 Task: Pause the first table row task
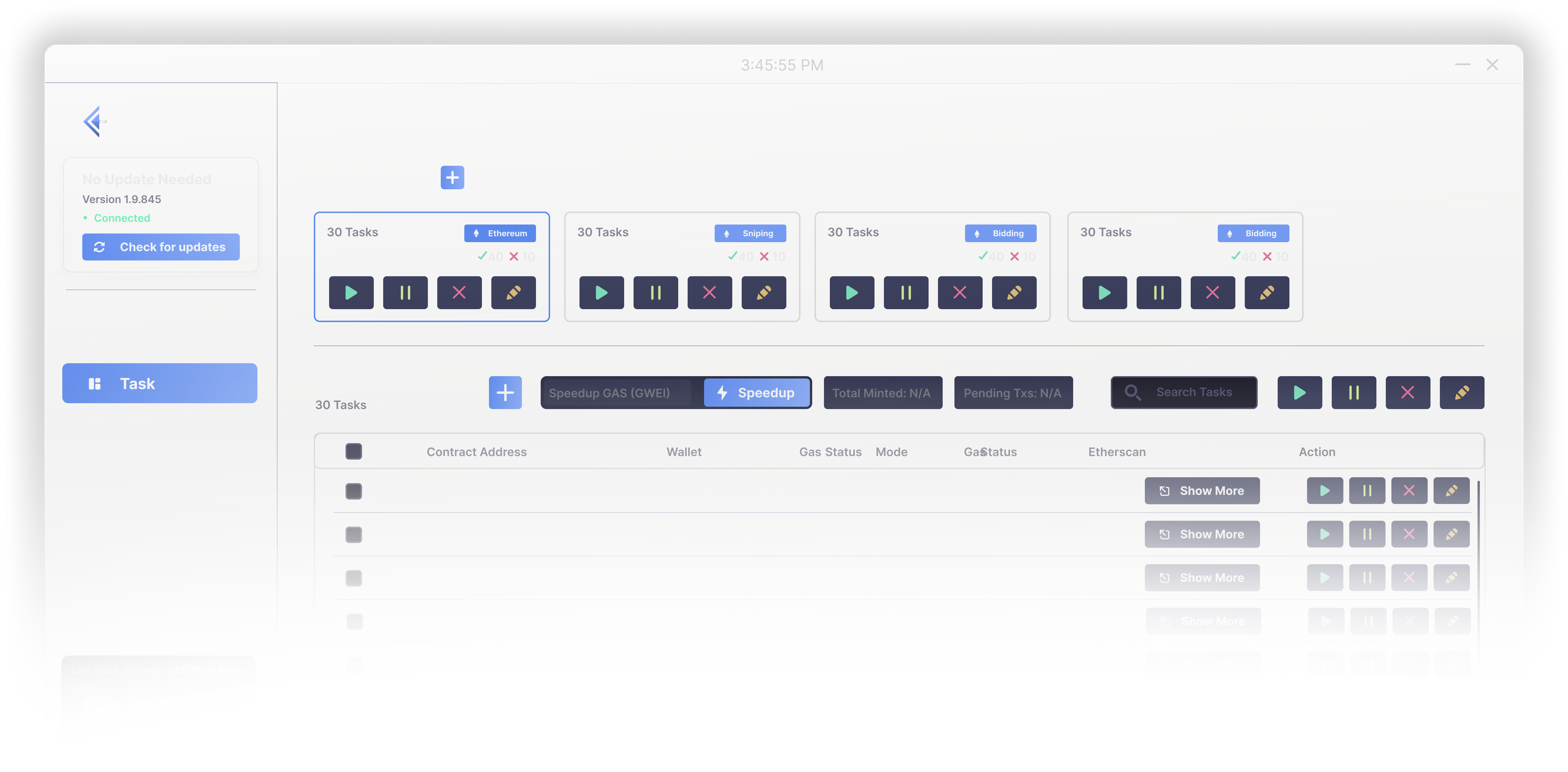click(x=1367, y=491)
